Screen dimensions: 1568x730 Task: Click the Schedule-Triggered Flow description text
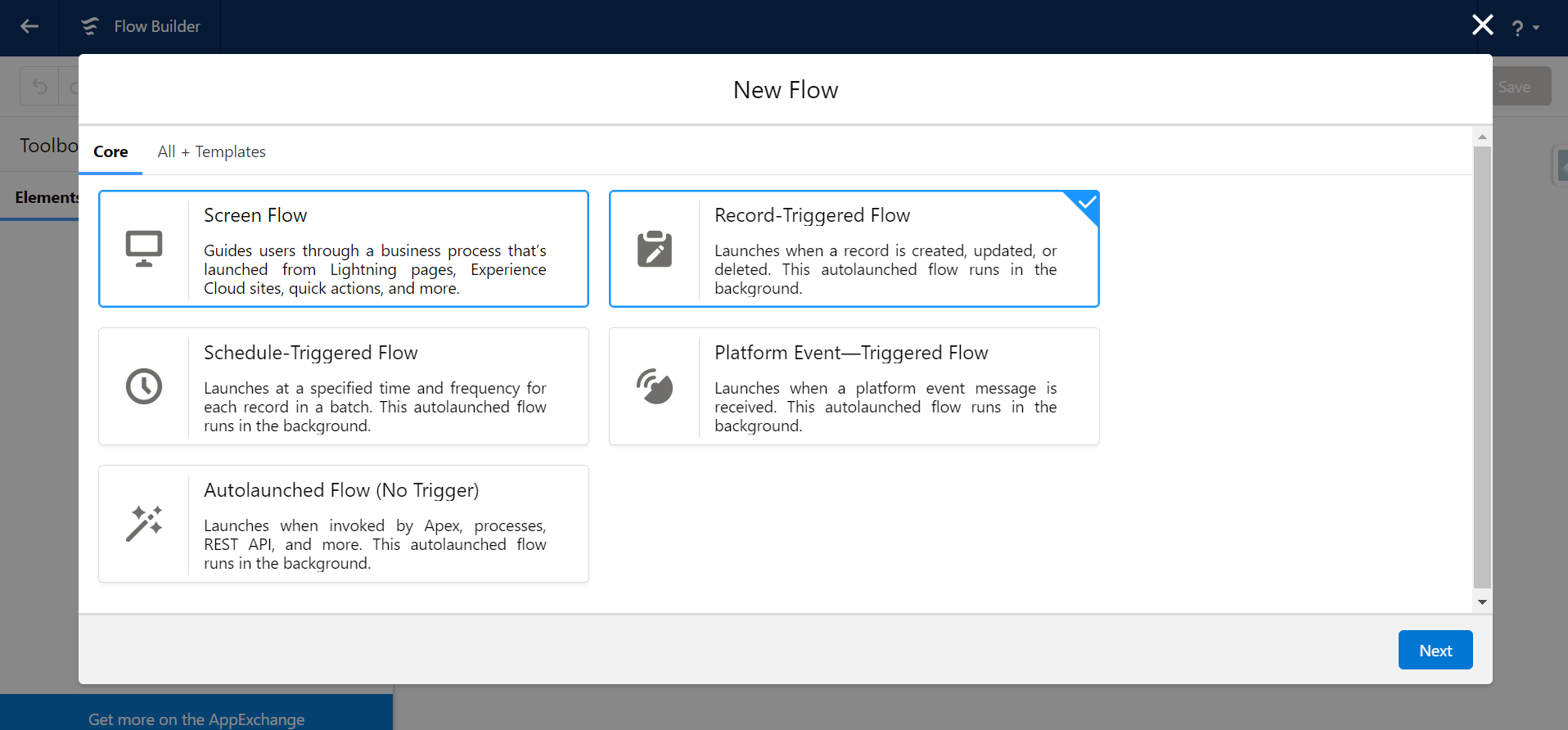375,407
